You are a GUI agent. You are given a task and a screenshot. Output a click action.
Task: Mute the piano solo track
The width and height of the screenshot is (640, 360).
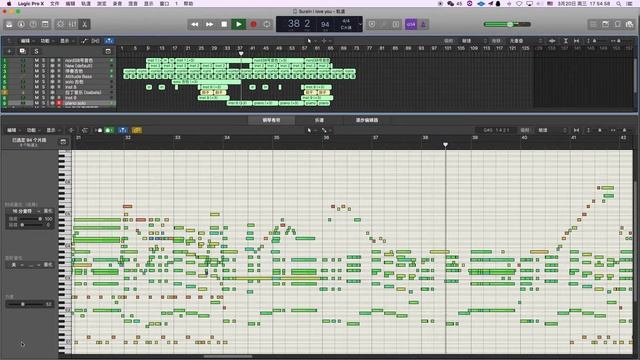[x=37, y=103]
